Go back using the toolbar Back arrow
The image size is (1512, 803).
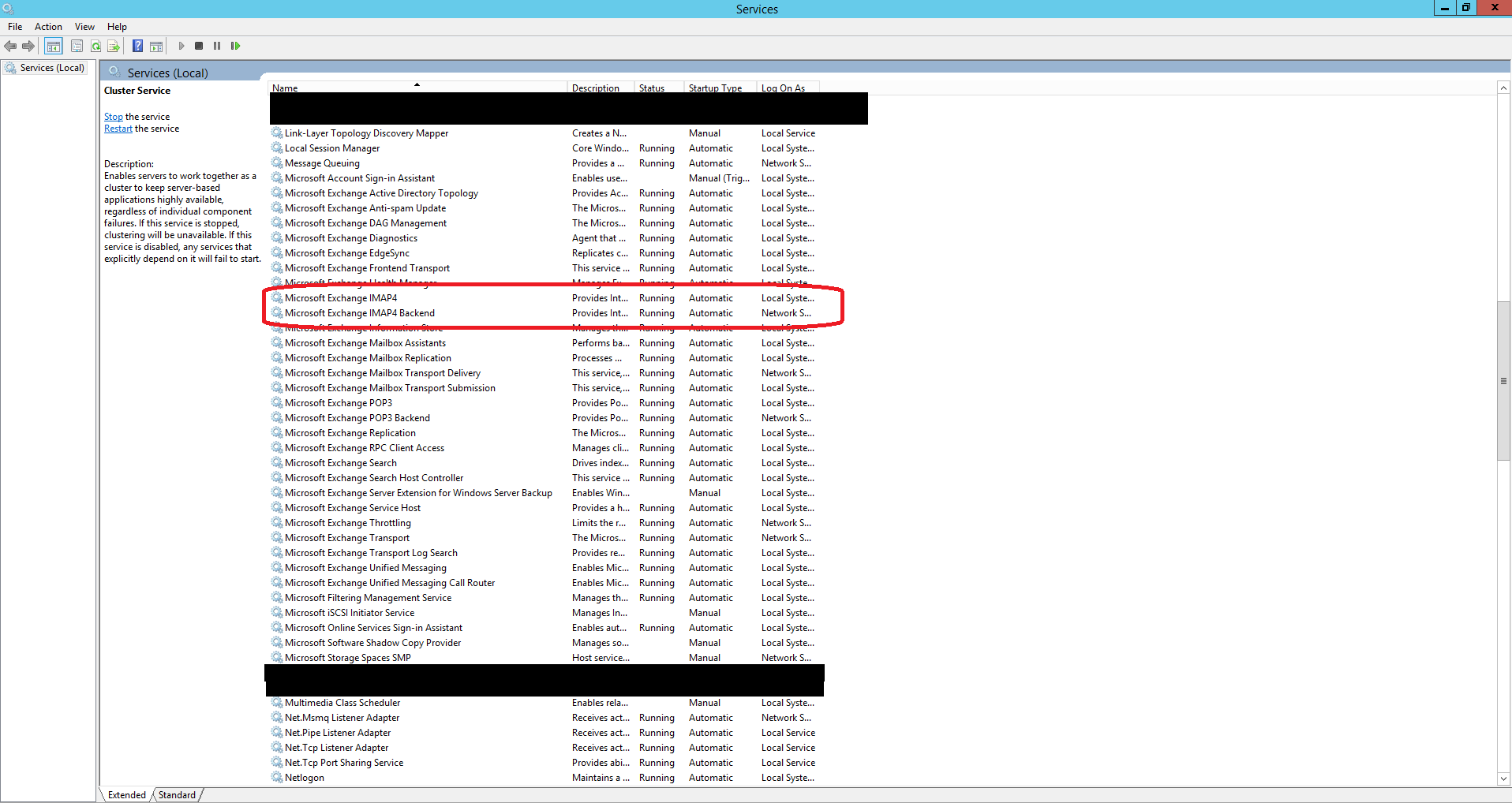(x=10, y=46)
